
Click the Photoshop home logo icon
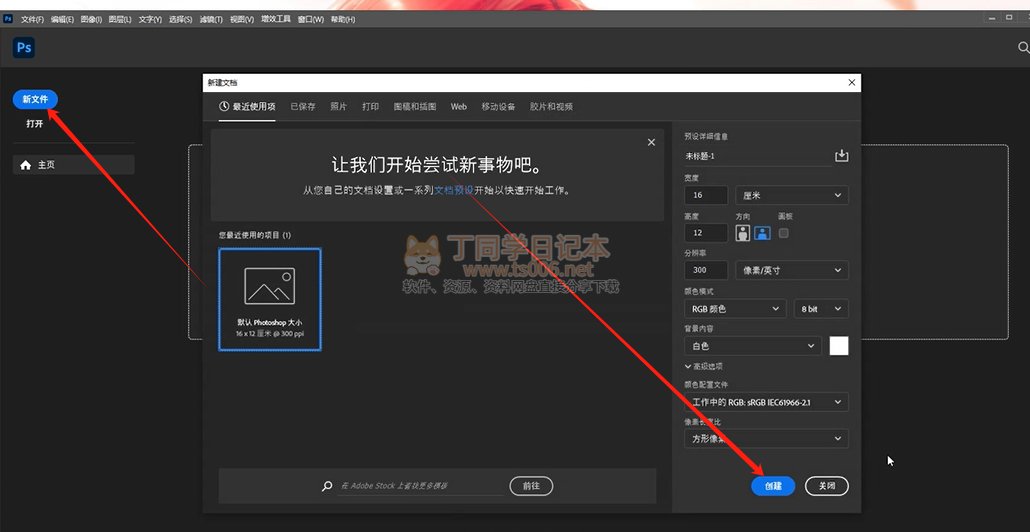(x=24, y=48)
